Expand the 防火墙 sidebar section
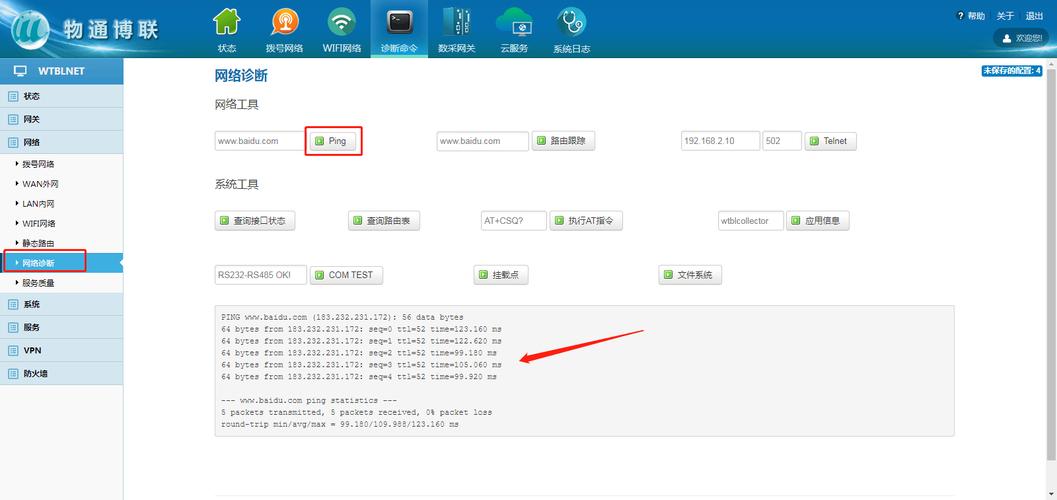Image resolution: width=1057 pixels, height=500 pixels. pos(61,373)
